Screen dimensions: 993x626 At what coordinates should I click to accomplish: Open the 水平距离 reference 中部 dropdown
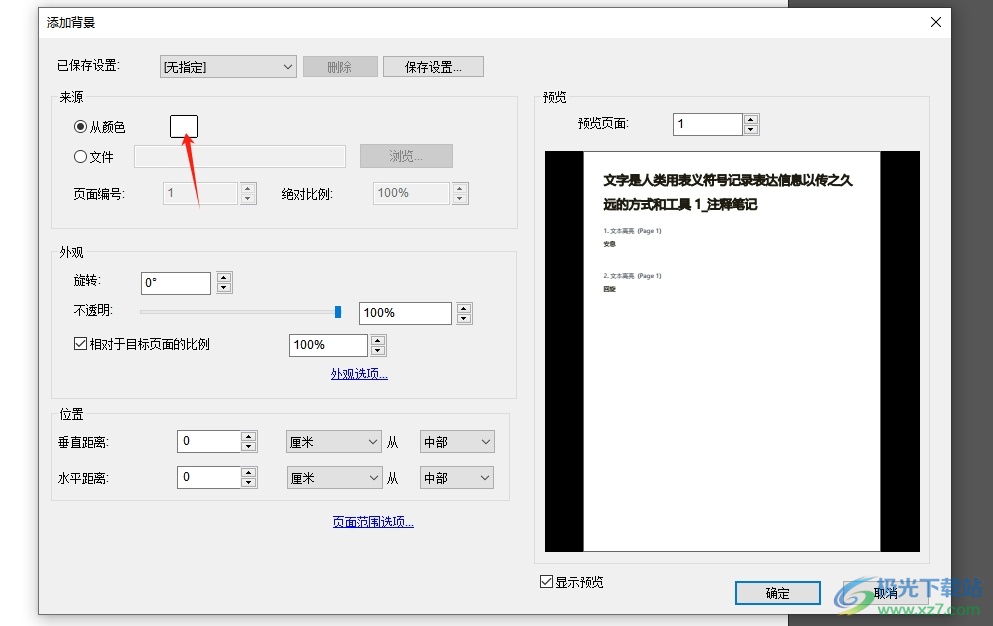coord(457,478)
